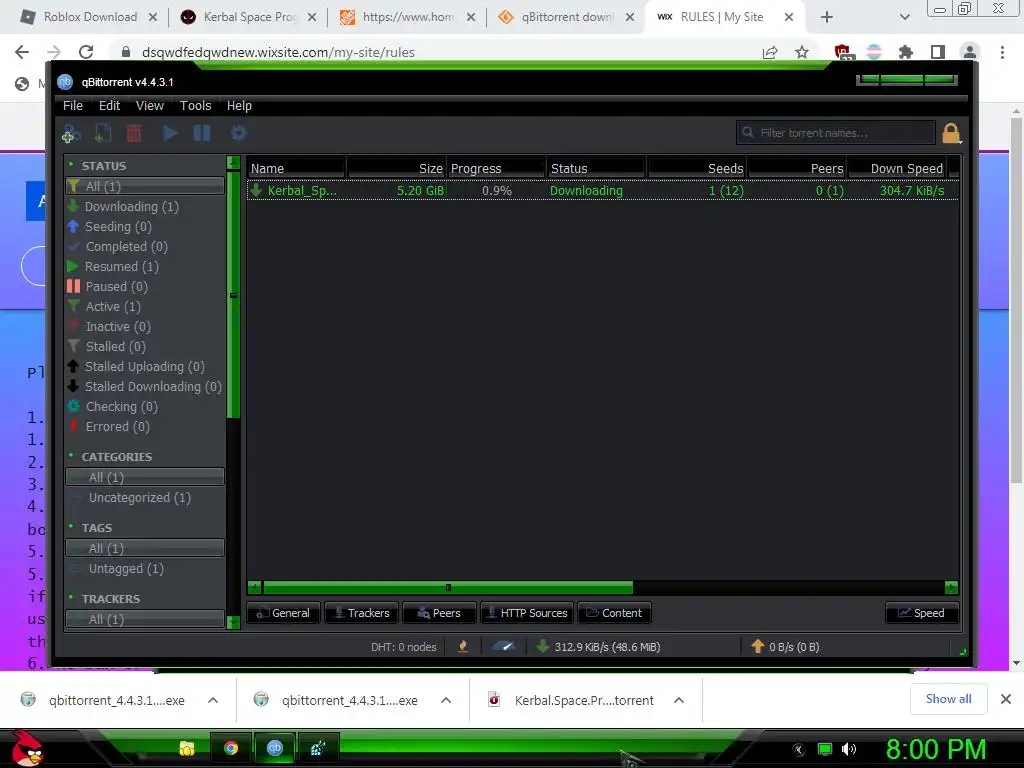Open the first qbittorrent exe download chevron
This screenshot has width=1024, height=768.
213,700
